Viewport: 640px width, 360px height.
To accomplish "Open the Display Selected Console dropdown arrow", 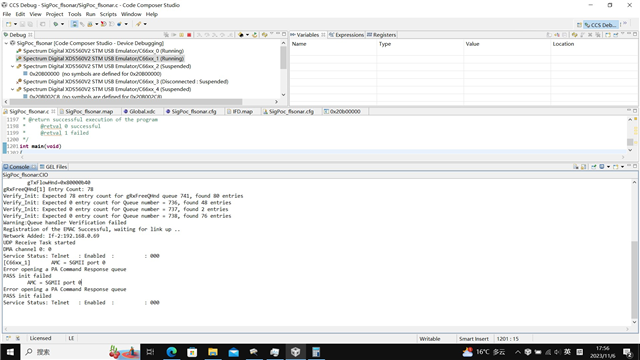I will (x=608, y=167).
